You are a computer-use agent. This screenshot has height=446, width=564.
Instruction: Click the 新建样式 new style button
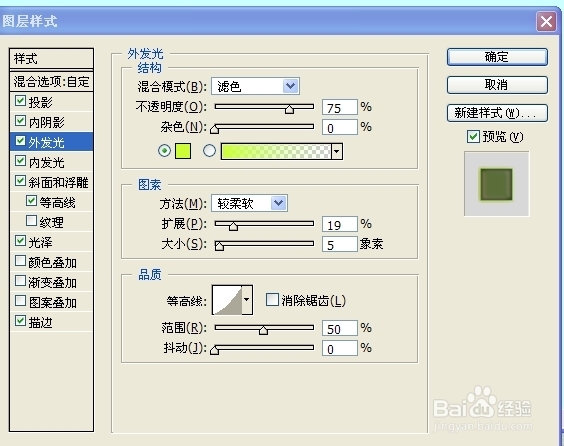coord(497,113)
